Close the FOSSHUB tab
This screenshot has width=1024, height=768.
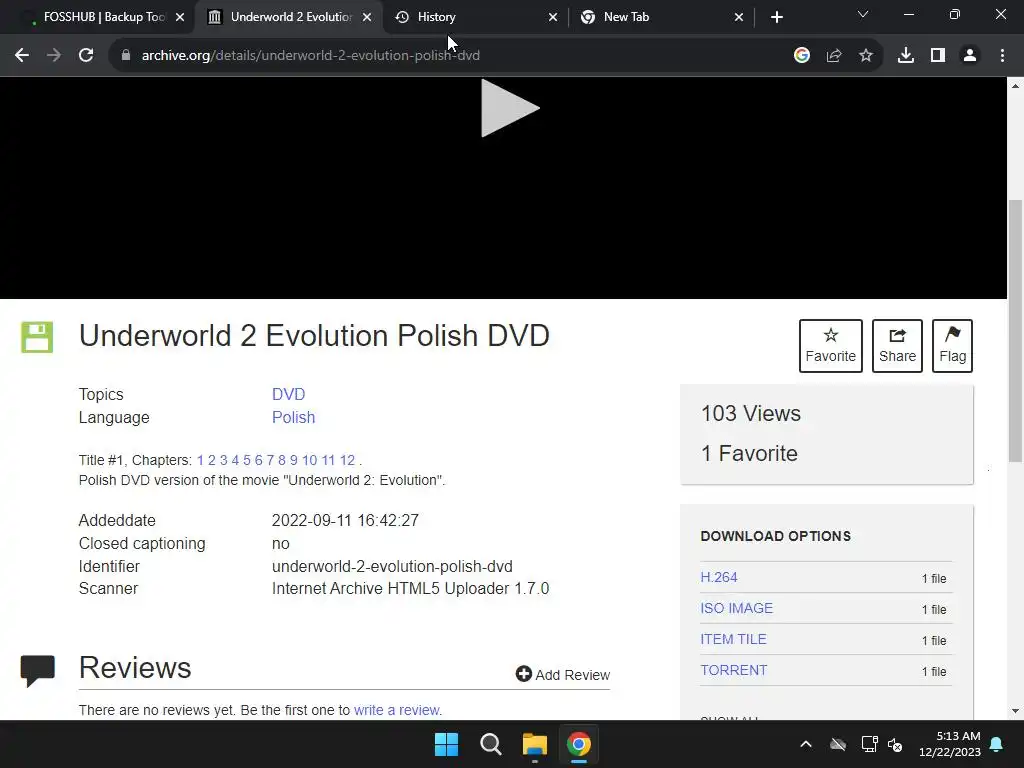click(180, 17)
